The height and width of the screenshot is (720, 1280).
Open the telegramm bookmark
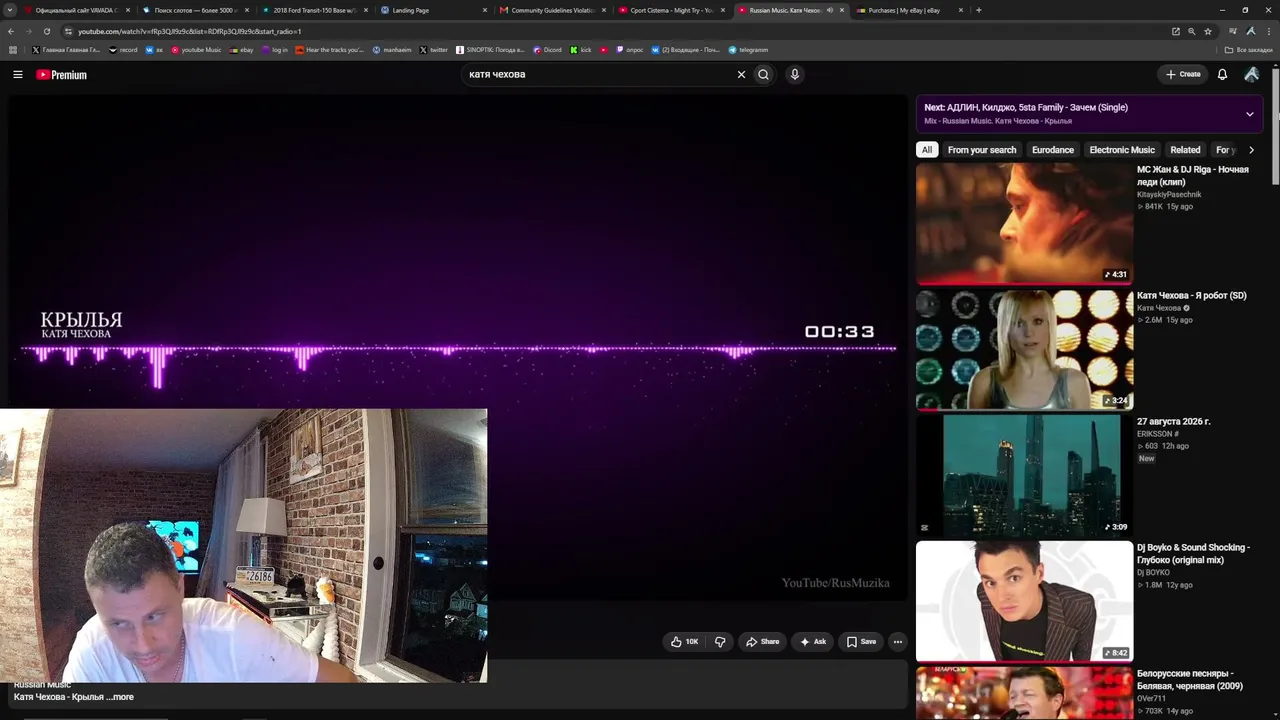[x=748, y=50]
